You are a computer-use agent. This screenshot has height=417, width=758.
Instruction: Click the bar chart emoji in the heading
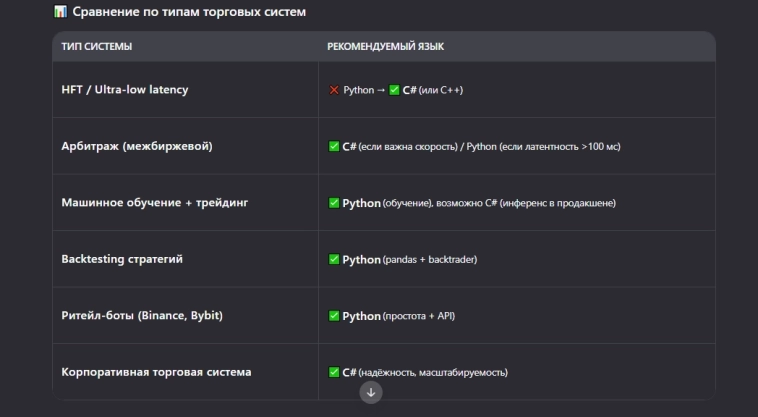[x=61, y=12]
